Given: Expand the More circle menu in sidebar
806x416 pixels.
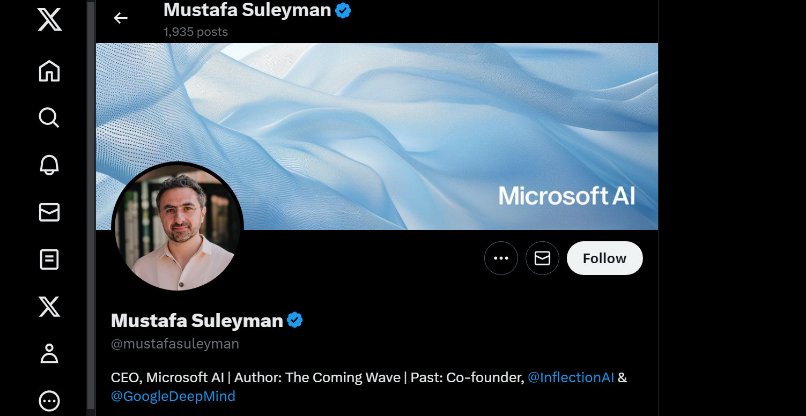Looking at the screenshot, I should pyautogui.click(x=49, y=401).
